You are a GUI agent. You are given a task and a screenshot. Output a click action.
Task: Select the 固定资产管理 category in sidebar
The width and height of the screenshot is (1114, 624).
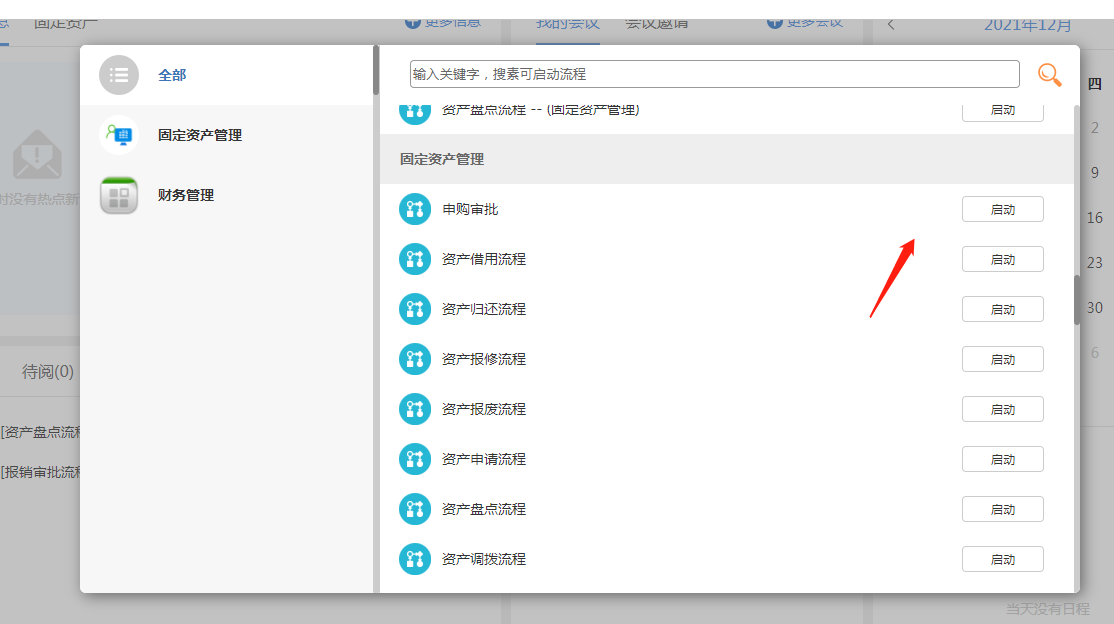(x=226, y=134)
